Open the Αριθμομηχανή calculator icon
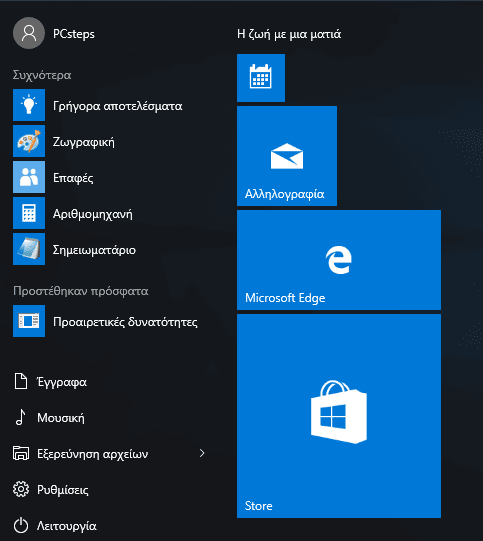This screenshot has height=541, width=483. (x=29, y=213)
